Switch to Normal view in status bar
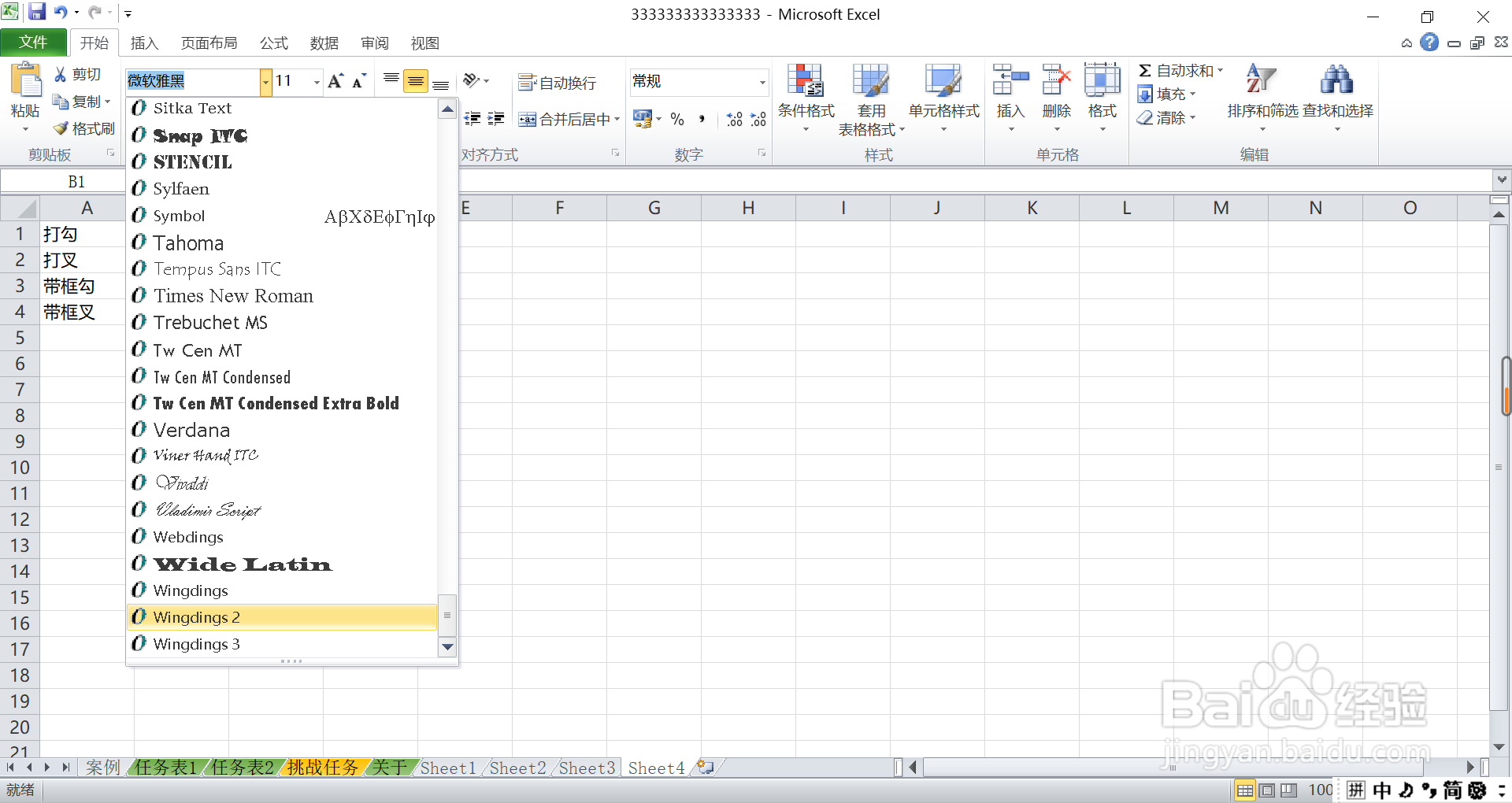Image resolution: width=1512 pixels, height=803 pixels. coord(1245,790)
